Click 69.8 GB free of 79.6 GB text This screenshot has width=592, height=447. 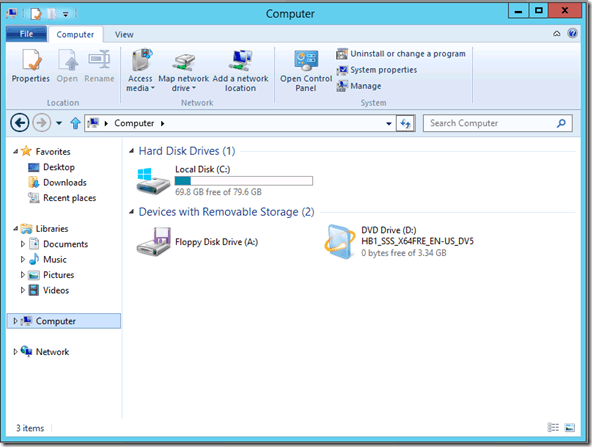(218, 192)
